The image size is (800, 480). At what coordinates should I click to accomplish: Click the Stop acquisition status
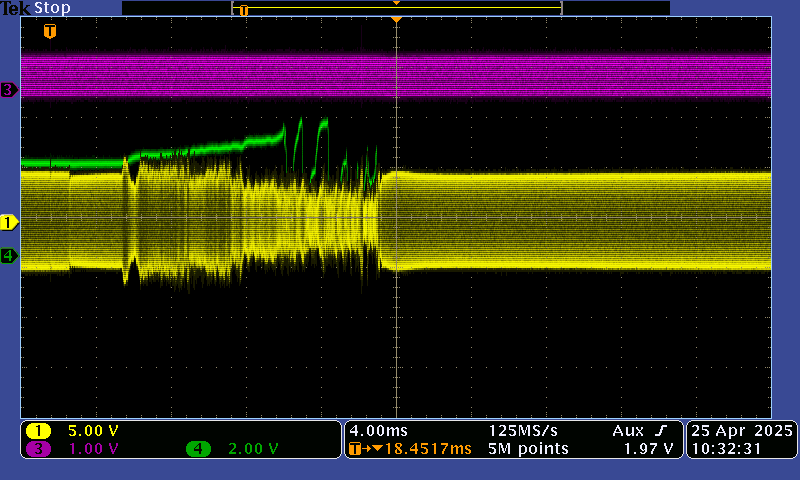53,8
